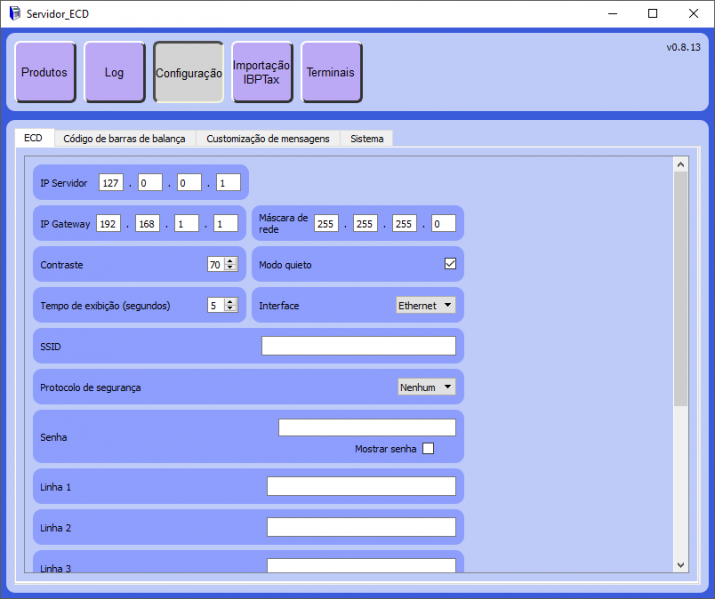The width and height of the screenshot is (715, 599).
Task: Open Importação IBPTax
Action: [x=262, y=72]
